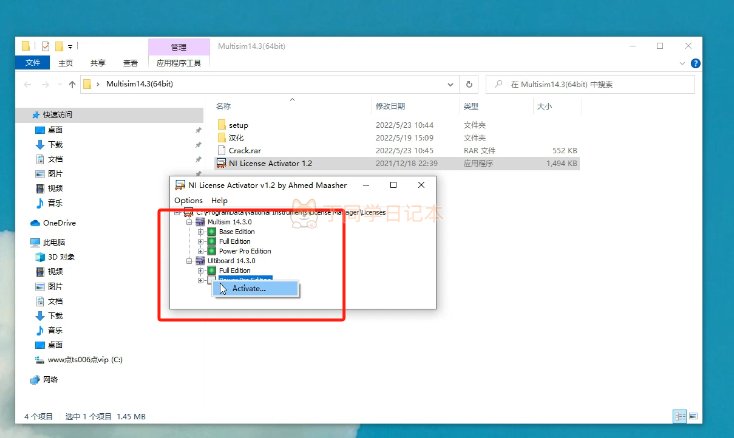Screen dimensions: 734x438
Task: Collapse the Licenses root folder node
Action: point(177,212)
